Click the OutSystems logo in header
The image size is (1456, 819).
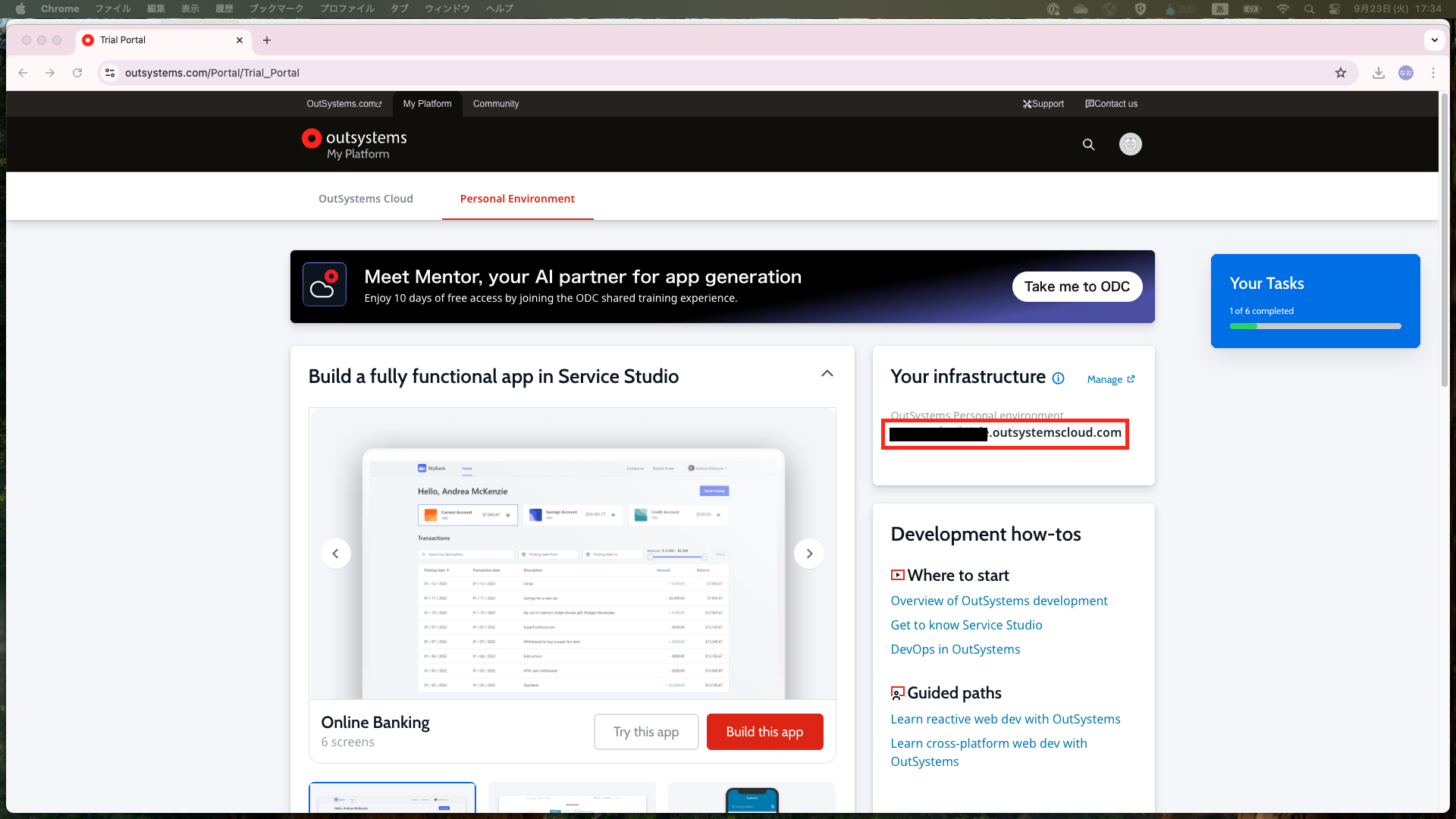coord(354,144)
